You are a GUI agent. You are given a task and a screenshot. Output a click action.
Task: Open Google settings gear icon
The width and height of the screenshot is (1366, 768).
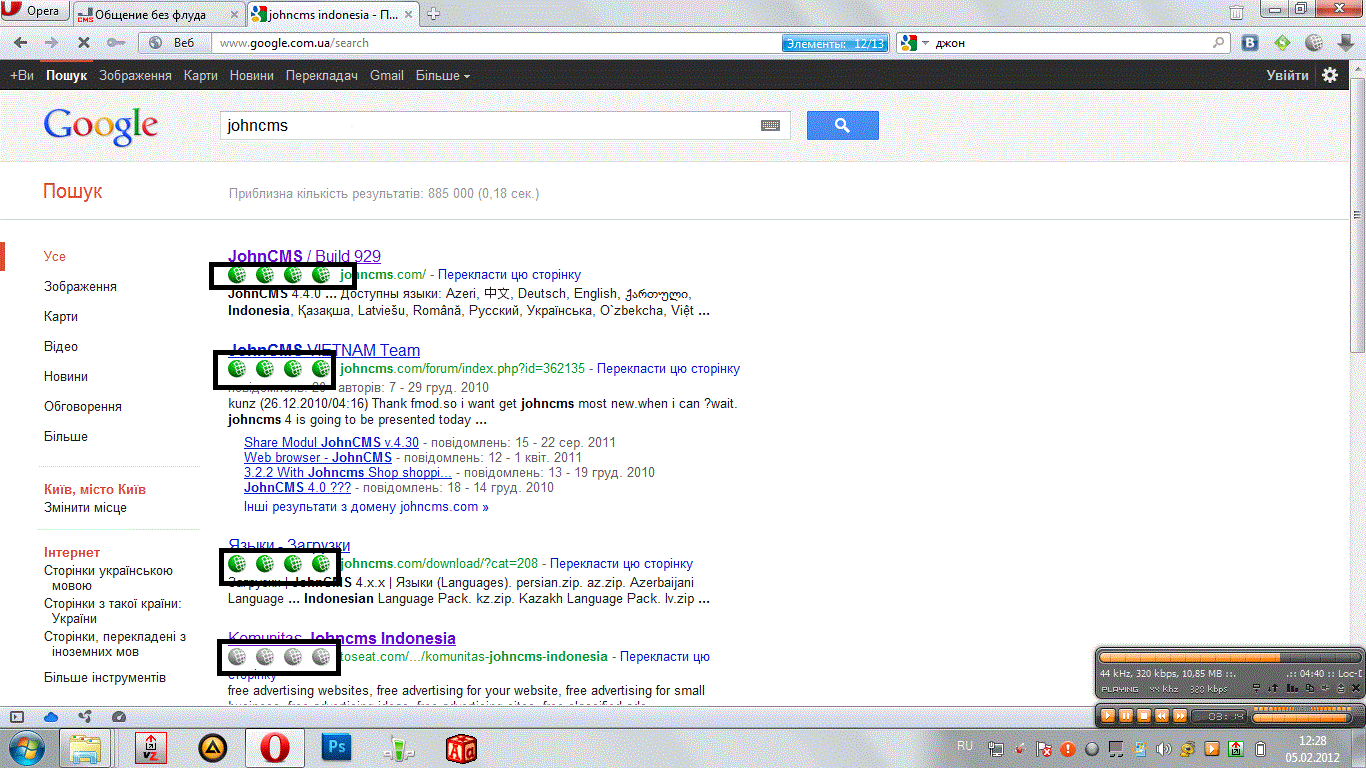click(1329, 75)
